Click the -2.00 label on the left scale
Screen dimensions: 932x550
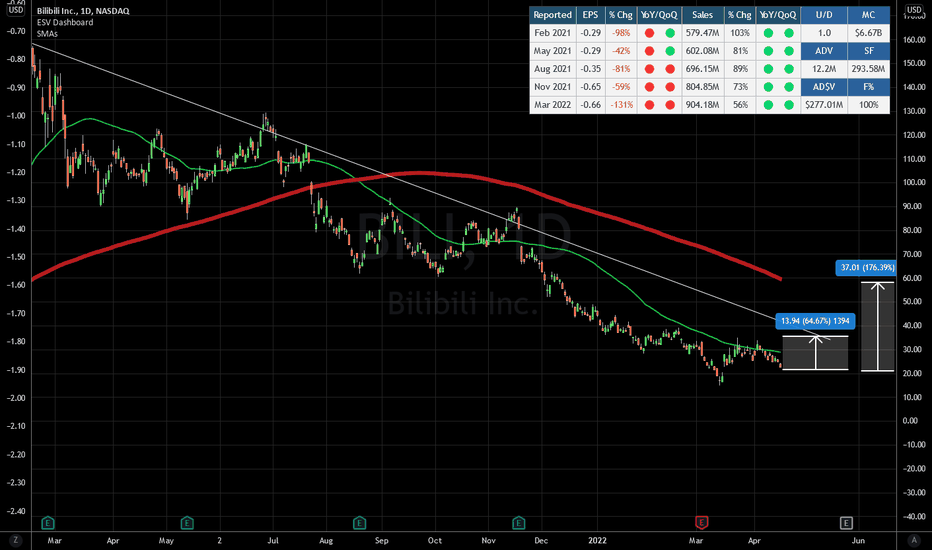15,398
